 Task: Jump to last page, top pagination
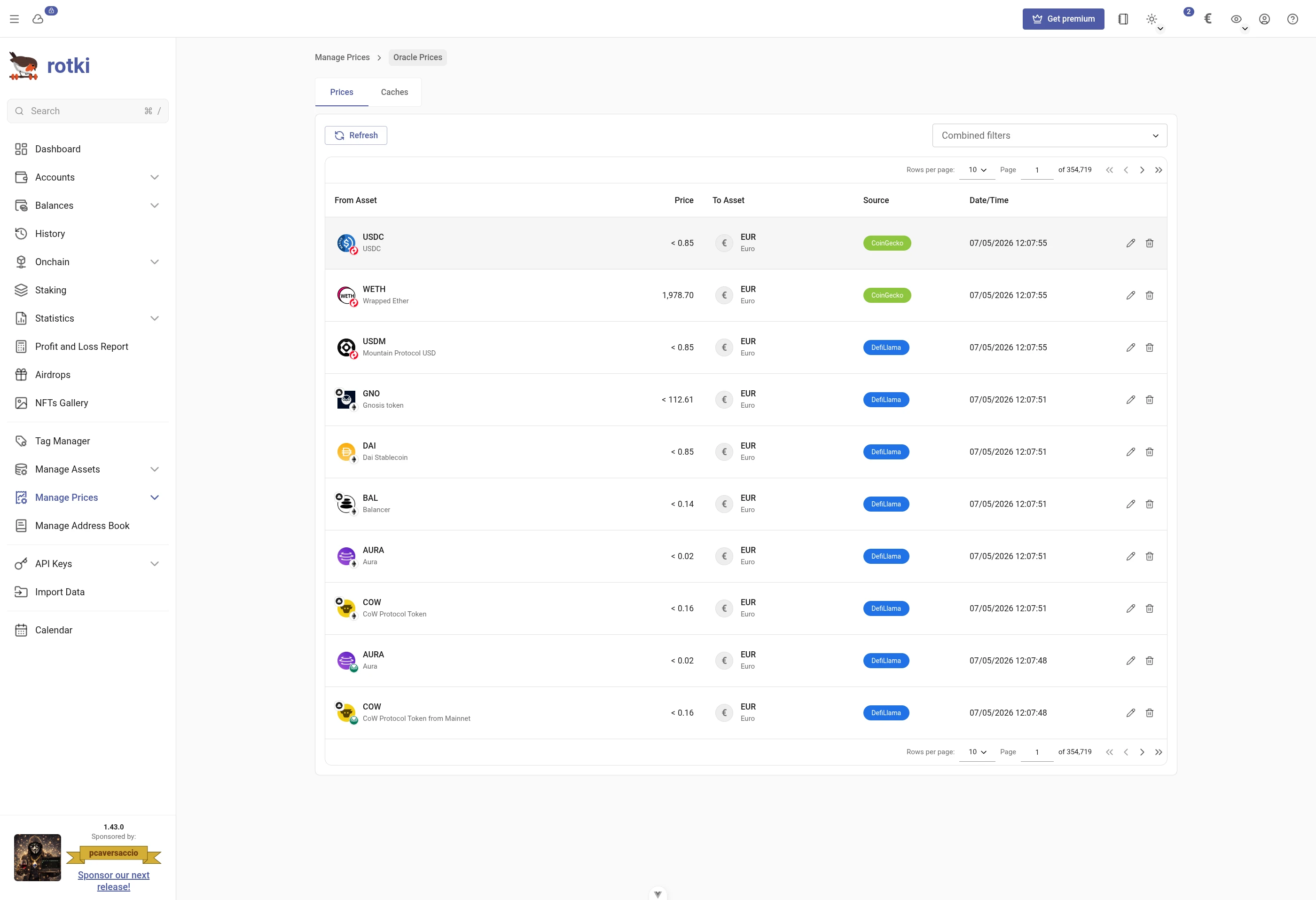point(1159,170)
